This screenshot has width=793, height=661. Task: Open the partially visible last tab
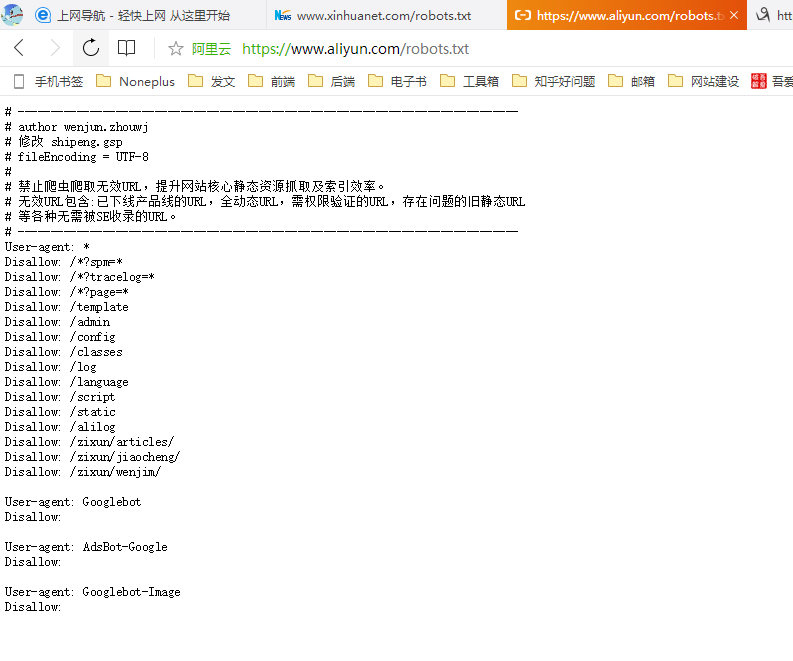point(771,15)
